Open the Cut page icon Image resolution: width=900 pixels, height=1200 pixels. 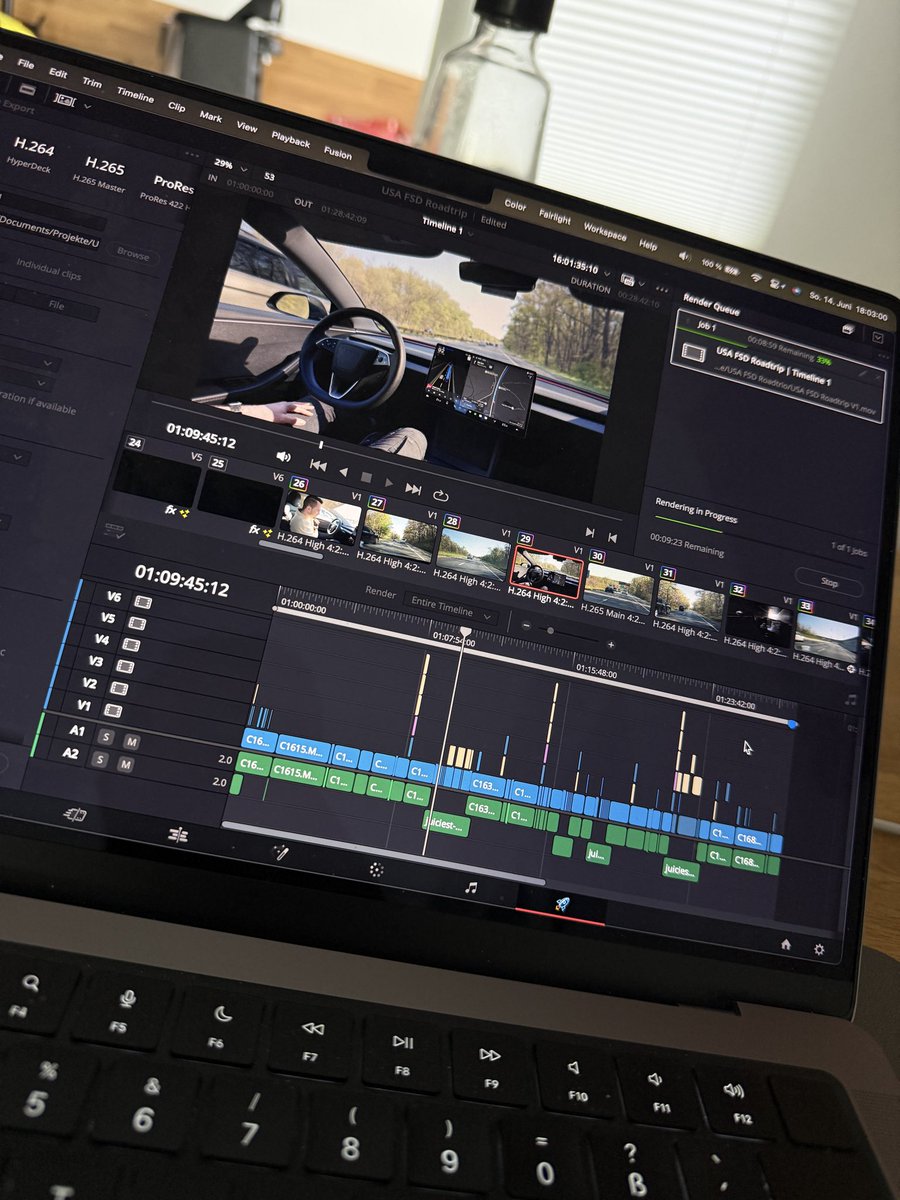(x=76, y=815)
